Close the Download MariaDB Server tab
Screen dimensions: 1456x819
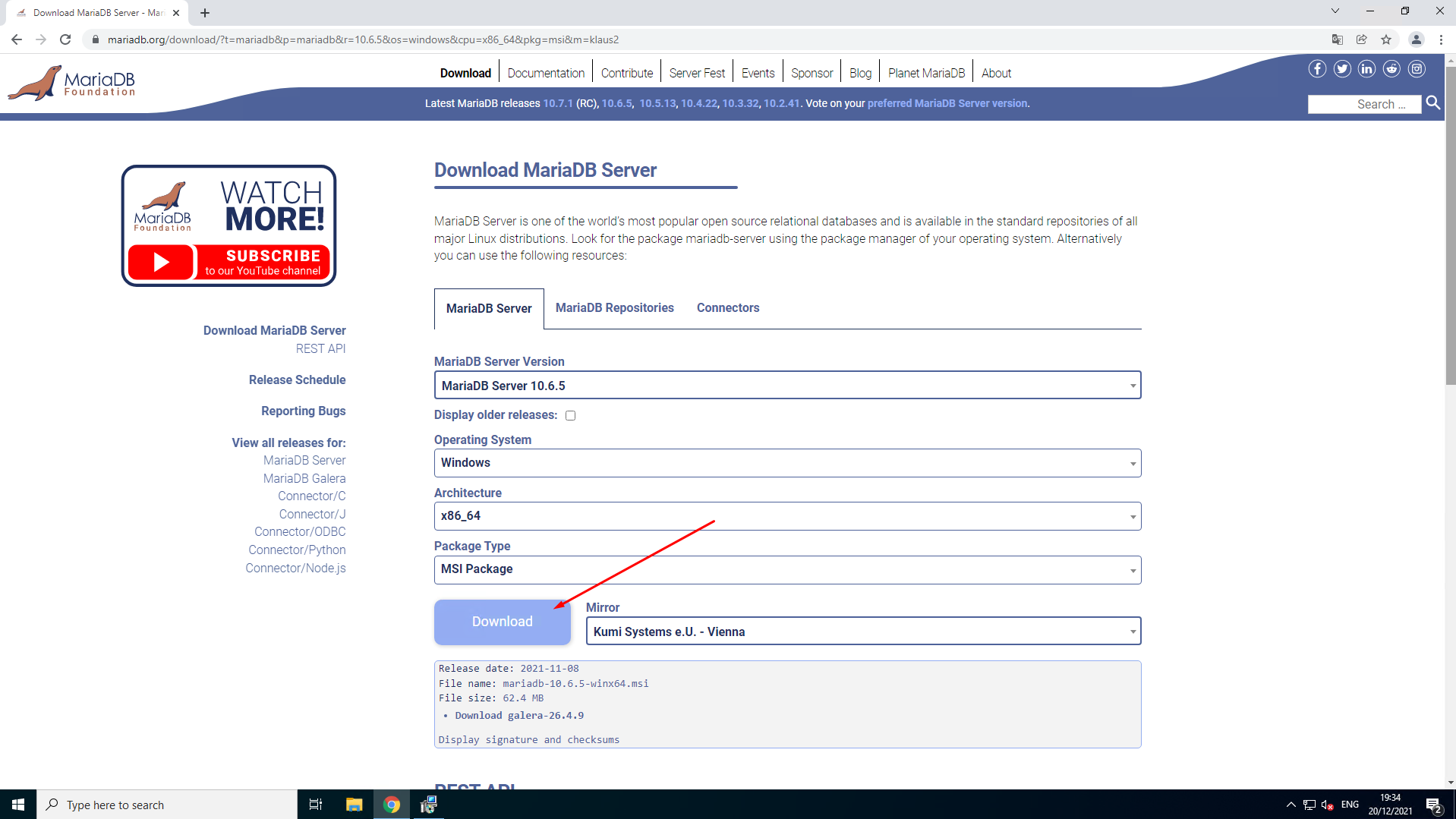[x=176, y=13]
